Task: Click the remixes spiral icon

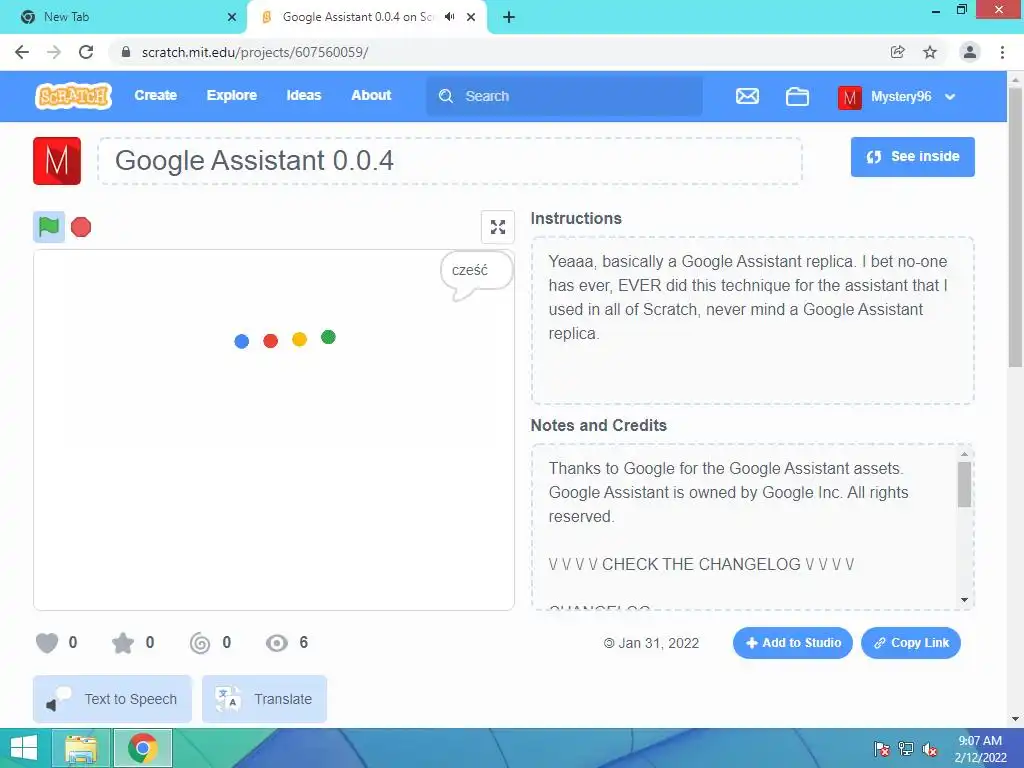Action: coord(200,643)
